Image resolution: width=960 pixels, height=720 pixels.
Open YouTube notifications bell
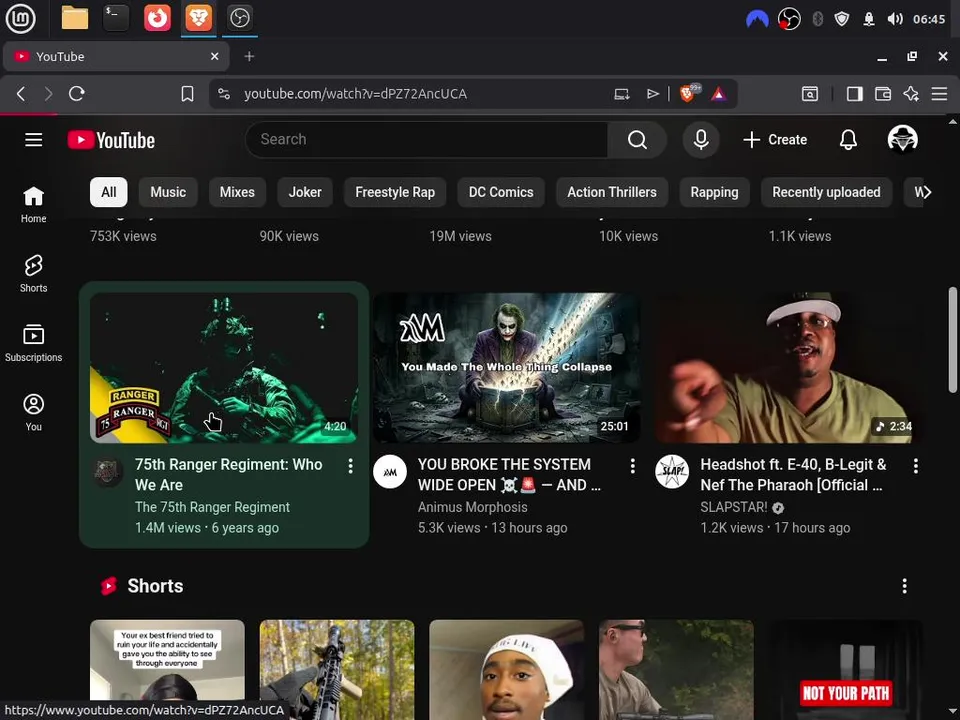pos(848,140)
